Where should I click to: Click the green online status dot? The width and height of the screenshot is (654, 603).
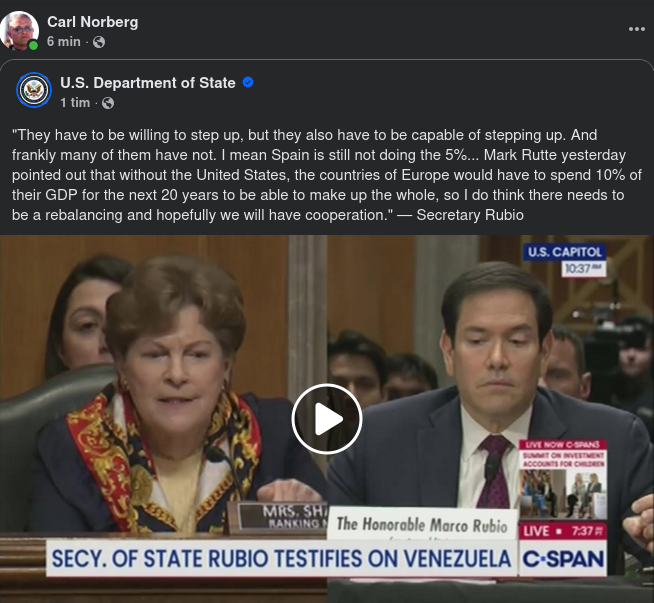coord(33,45)
